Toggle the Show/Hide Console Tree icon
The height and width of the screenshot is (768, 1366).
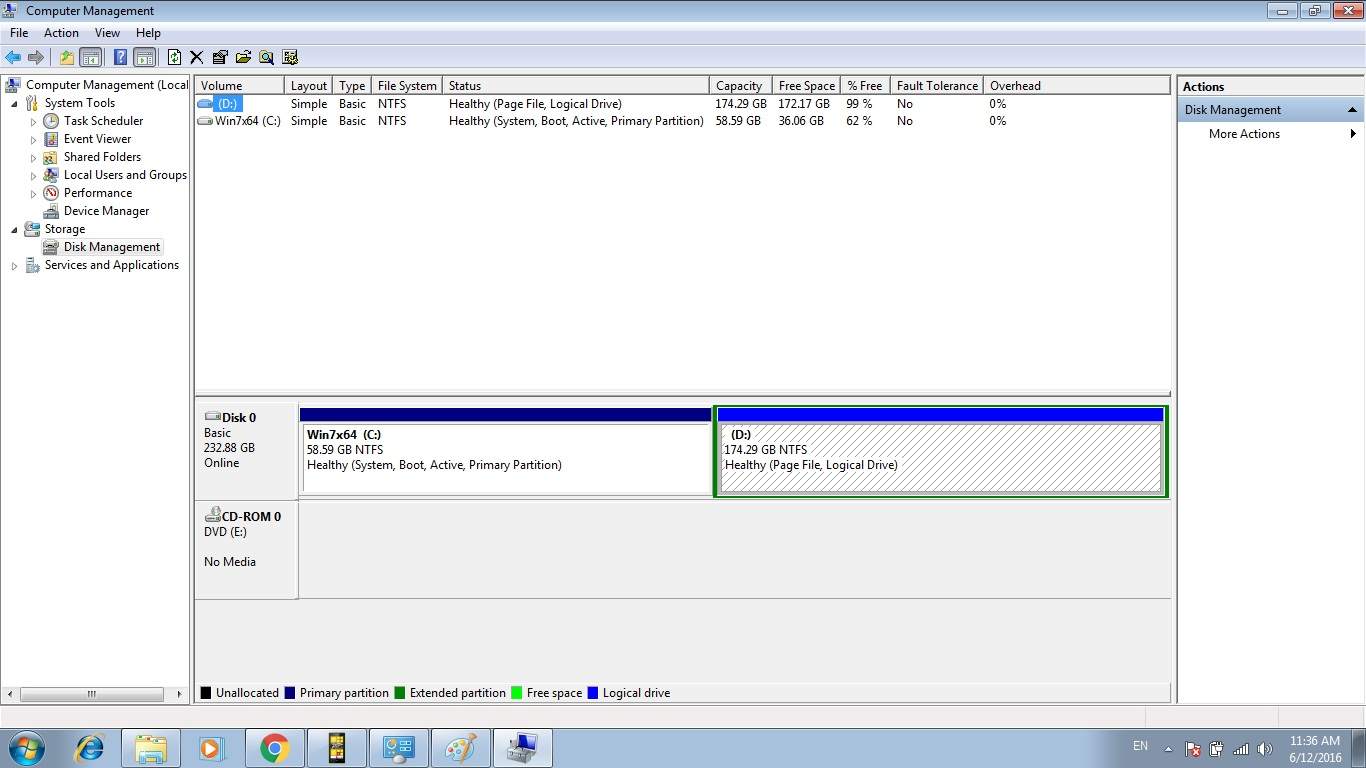click(x=90, y=57)
